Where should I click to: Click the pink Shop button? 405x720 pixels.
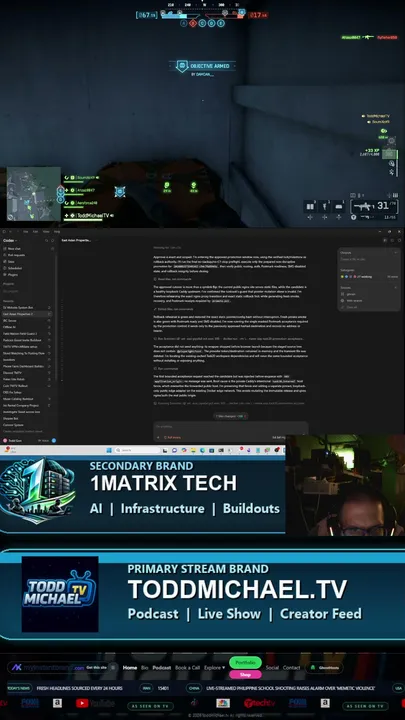click(x=245, y=674)
